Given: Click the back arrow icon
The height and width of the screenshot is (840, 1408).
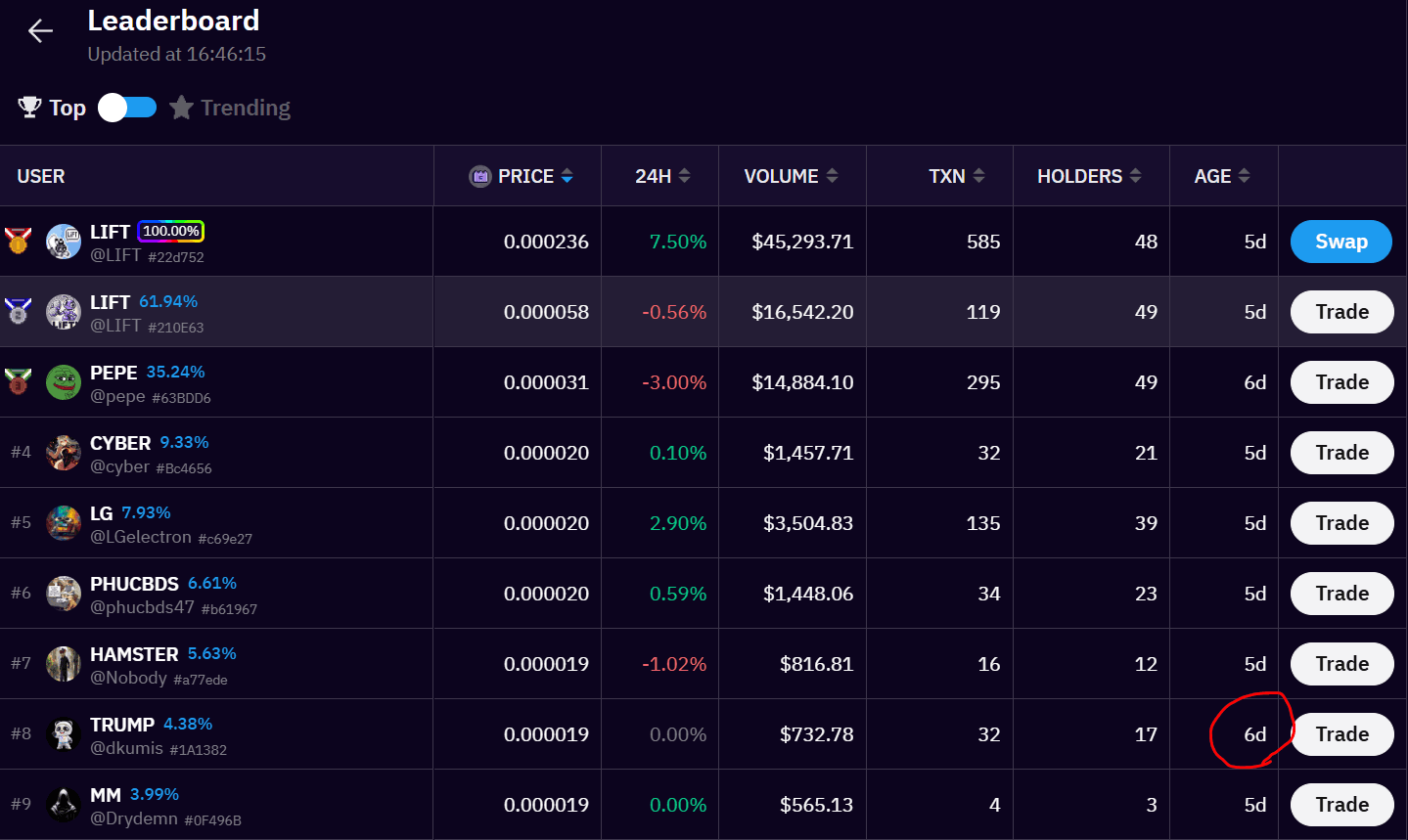Looking at the screenshot, I should pyautogui.click(x=40, y=31).
